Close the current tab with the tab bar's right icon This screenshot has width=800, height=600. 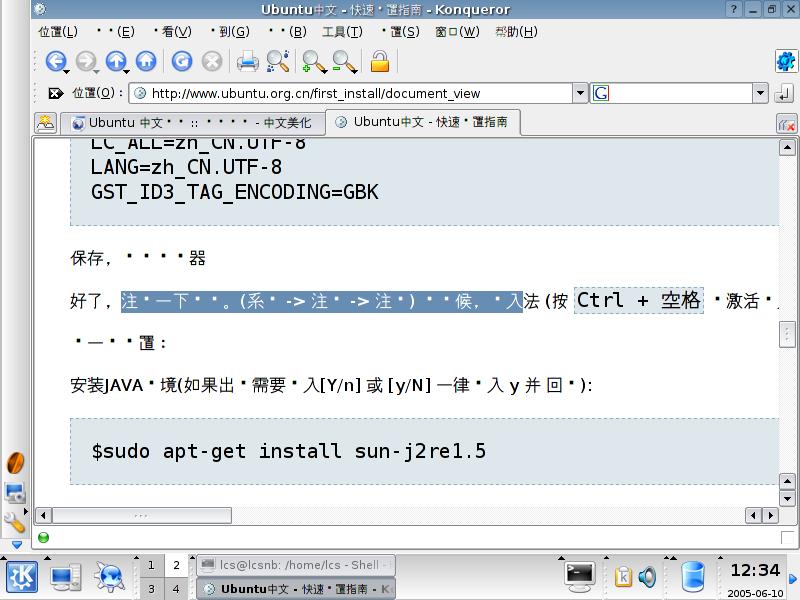tap(786, 123)
